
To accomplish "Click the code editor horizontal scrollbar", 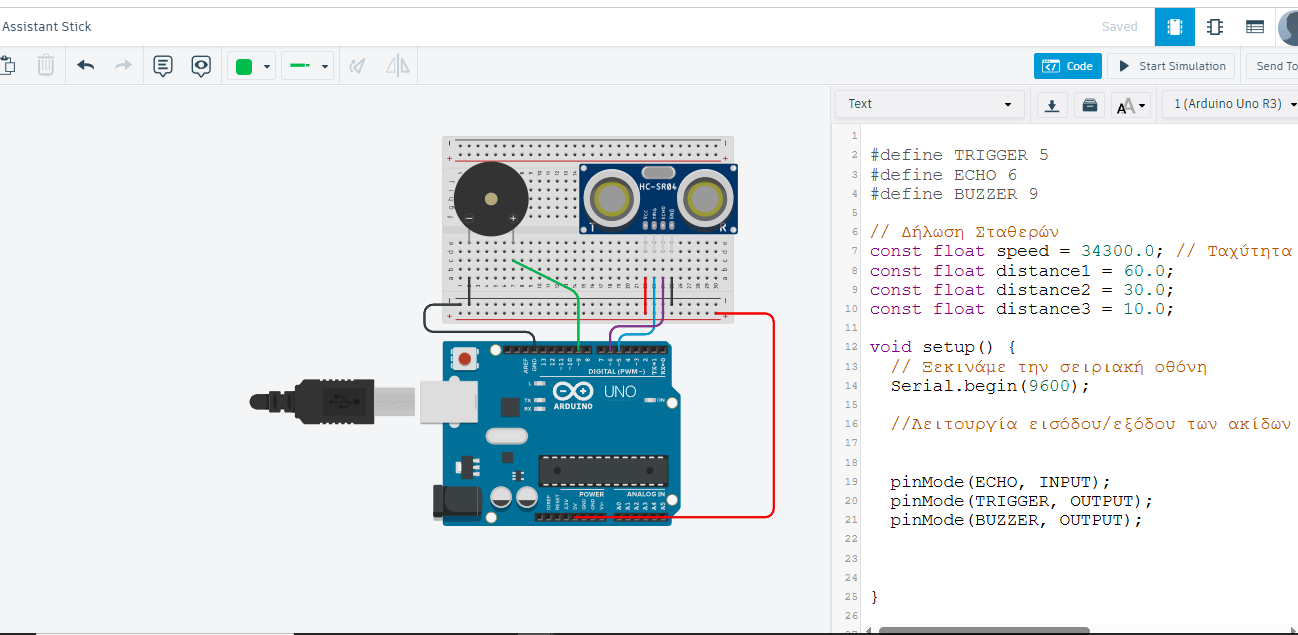I will click(984, 630).
